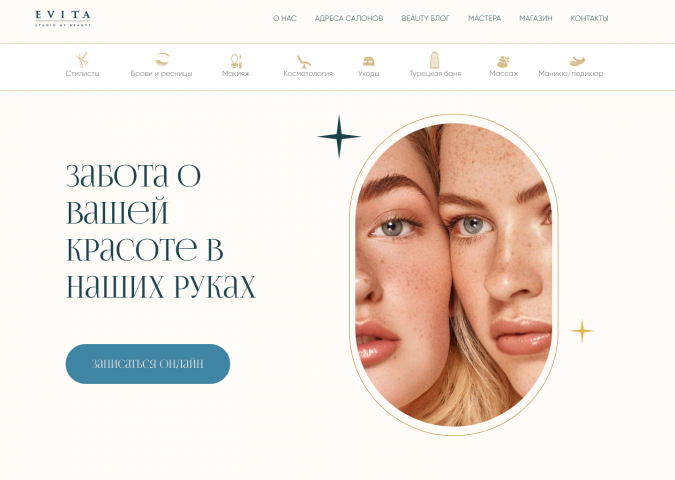The image size is (675, 480).
Task: Select the Уходы mask icon
Action: click(368, 61)
